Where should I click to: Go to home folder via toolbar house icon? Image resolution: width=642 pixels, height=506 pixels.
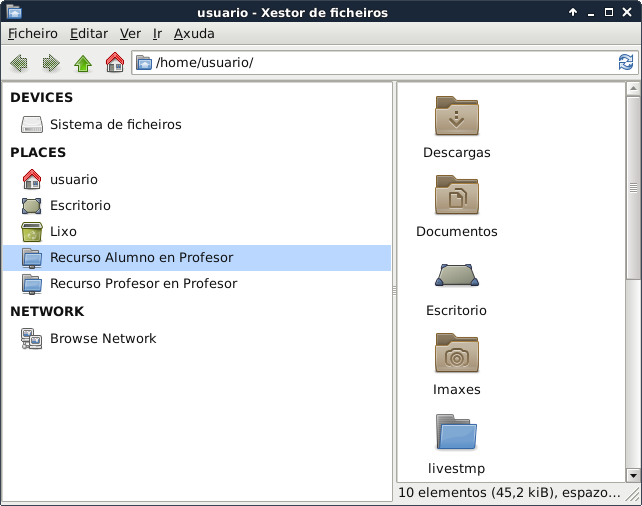click(115, 63)
